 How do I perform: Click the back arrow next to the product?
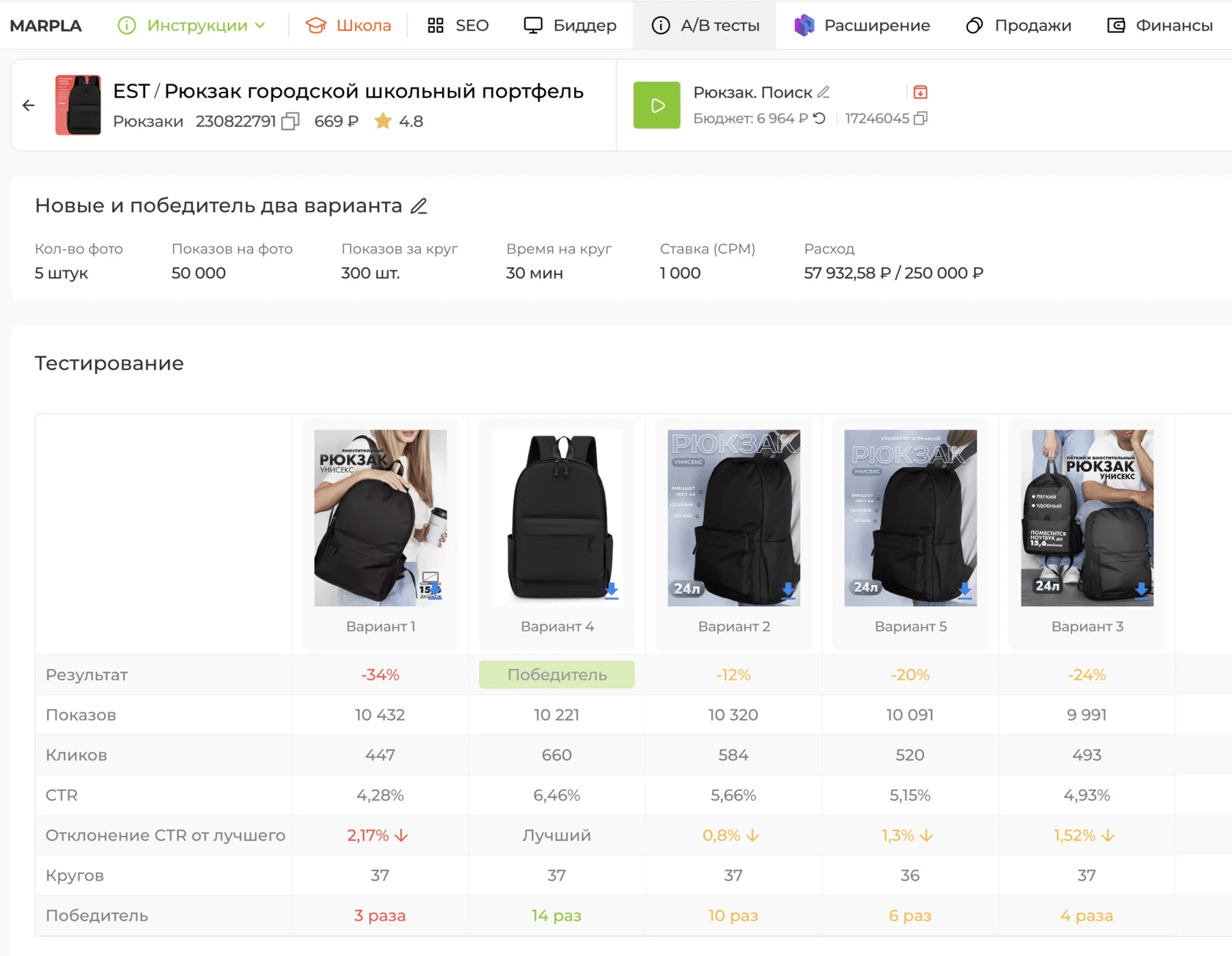(x=29, y=106)
